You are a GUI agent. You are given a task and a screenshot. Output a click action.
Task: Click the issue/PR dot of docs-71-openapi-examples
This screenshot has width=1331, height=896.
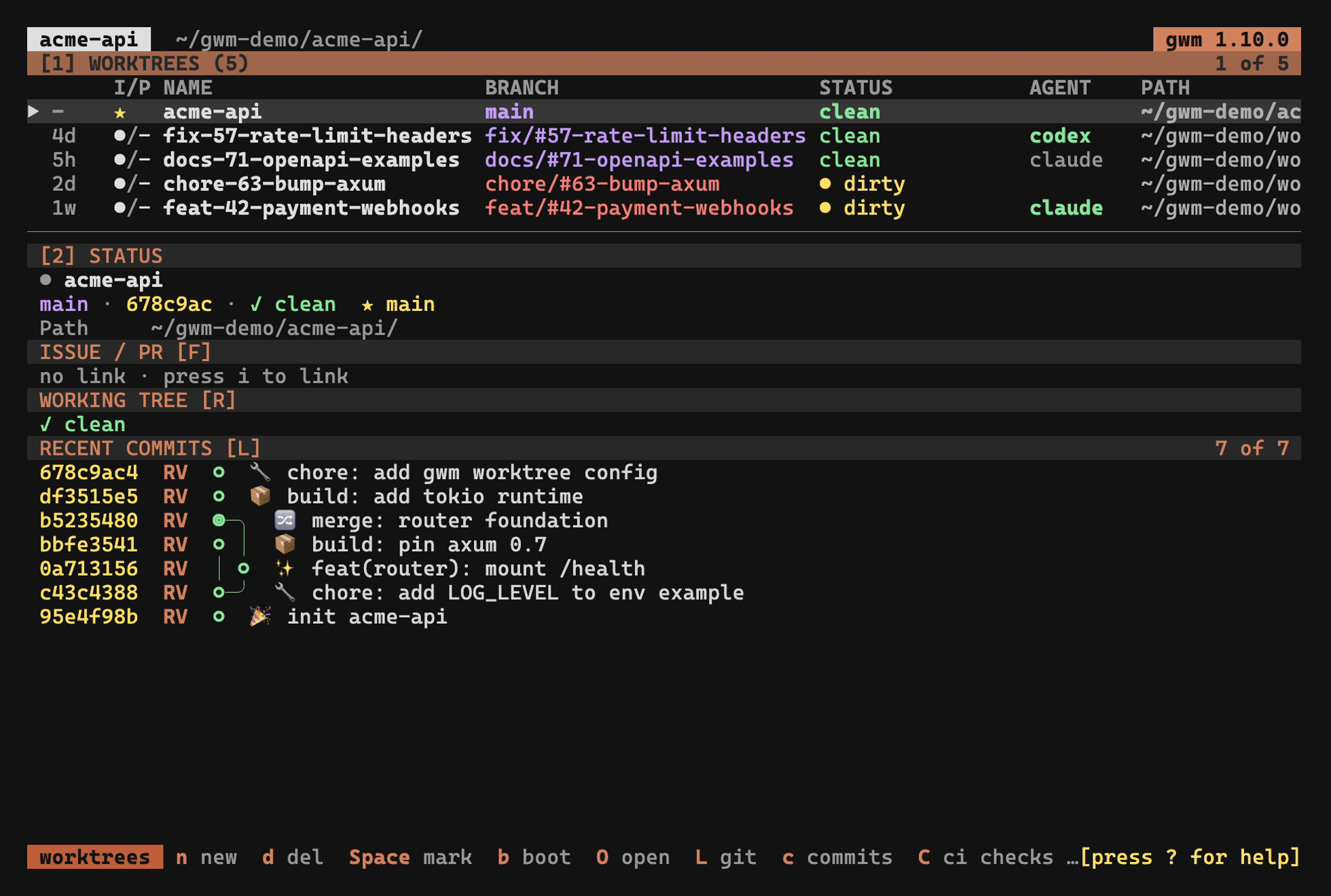(120, 160)
